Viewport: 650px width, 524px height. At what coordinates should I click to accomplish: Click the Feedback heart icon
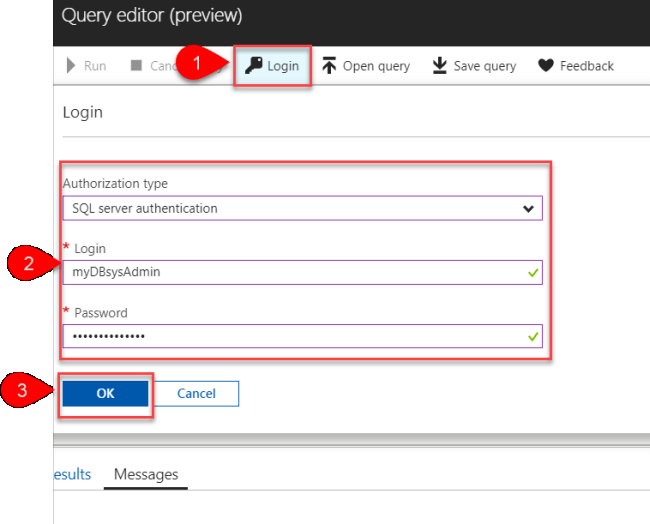546,66
